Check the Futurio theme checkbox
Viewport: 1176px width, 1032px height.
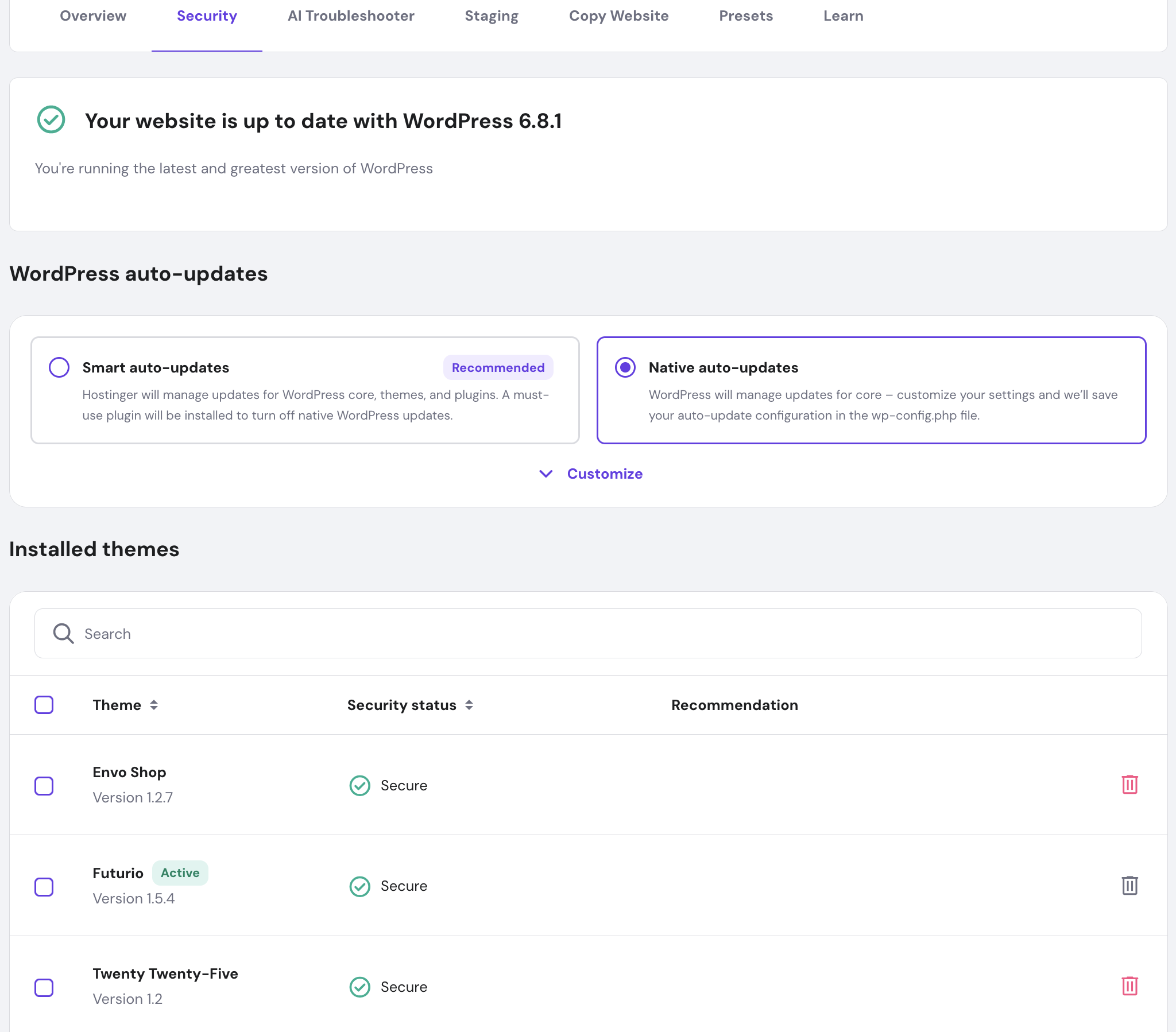coord(44,886)
